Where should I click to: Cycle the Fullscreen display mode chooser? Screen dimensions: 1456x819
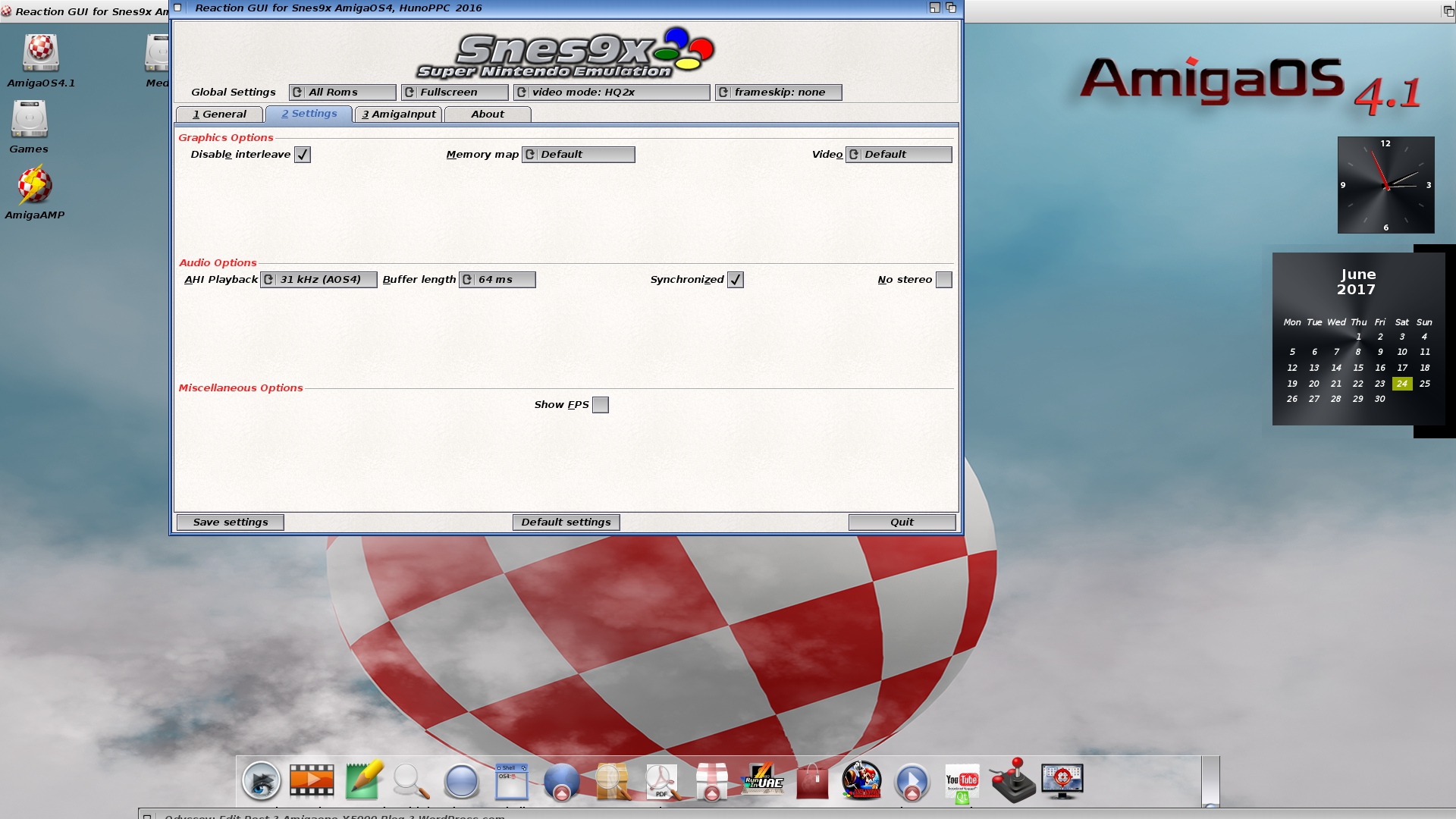pyautogui.click(x=455, y=93)
